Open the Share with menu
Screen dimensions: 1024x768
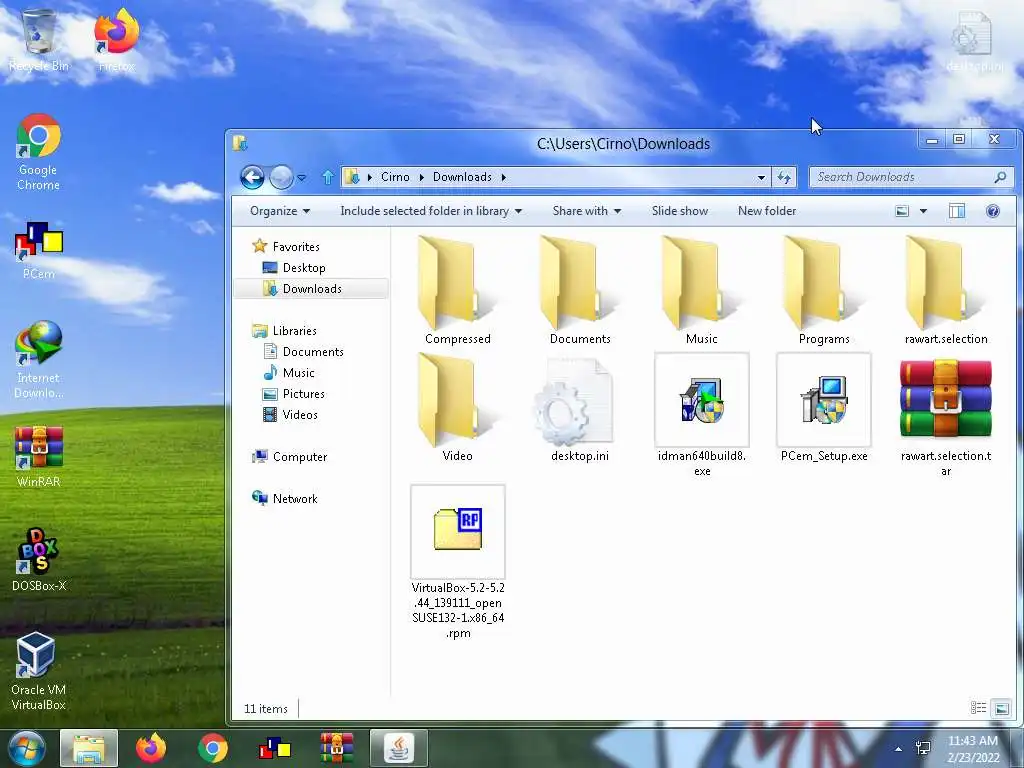click(x=586, y=211)
